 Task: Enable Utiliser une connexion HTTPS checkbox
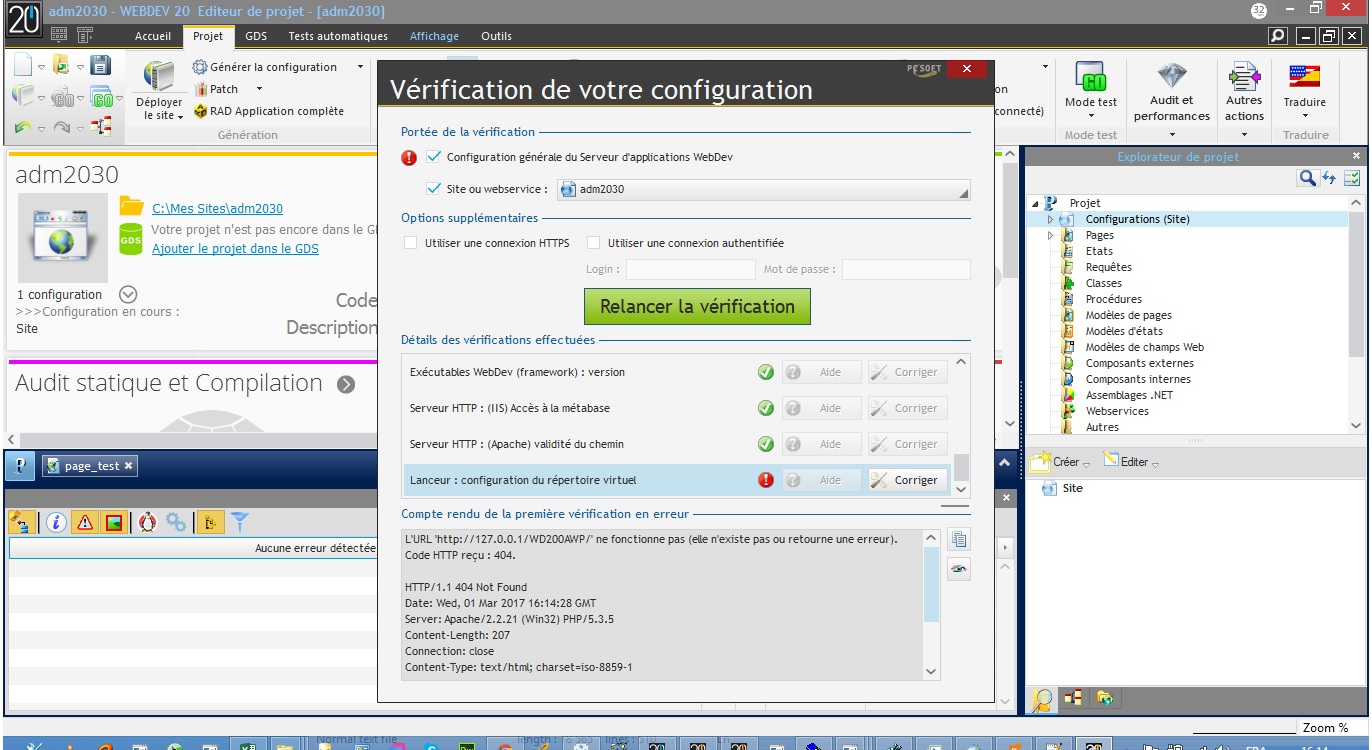click(x=410, y=243)
